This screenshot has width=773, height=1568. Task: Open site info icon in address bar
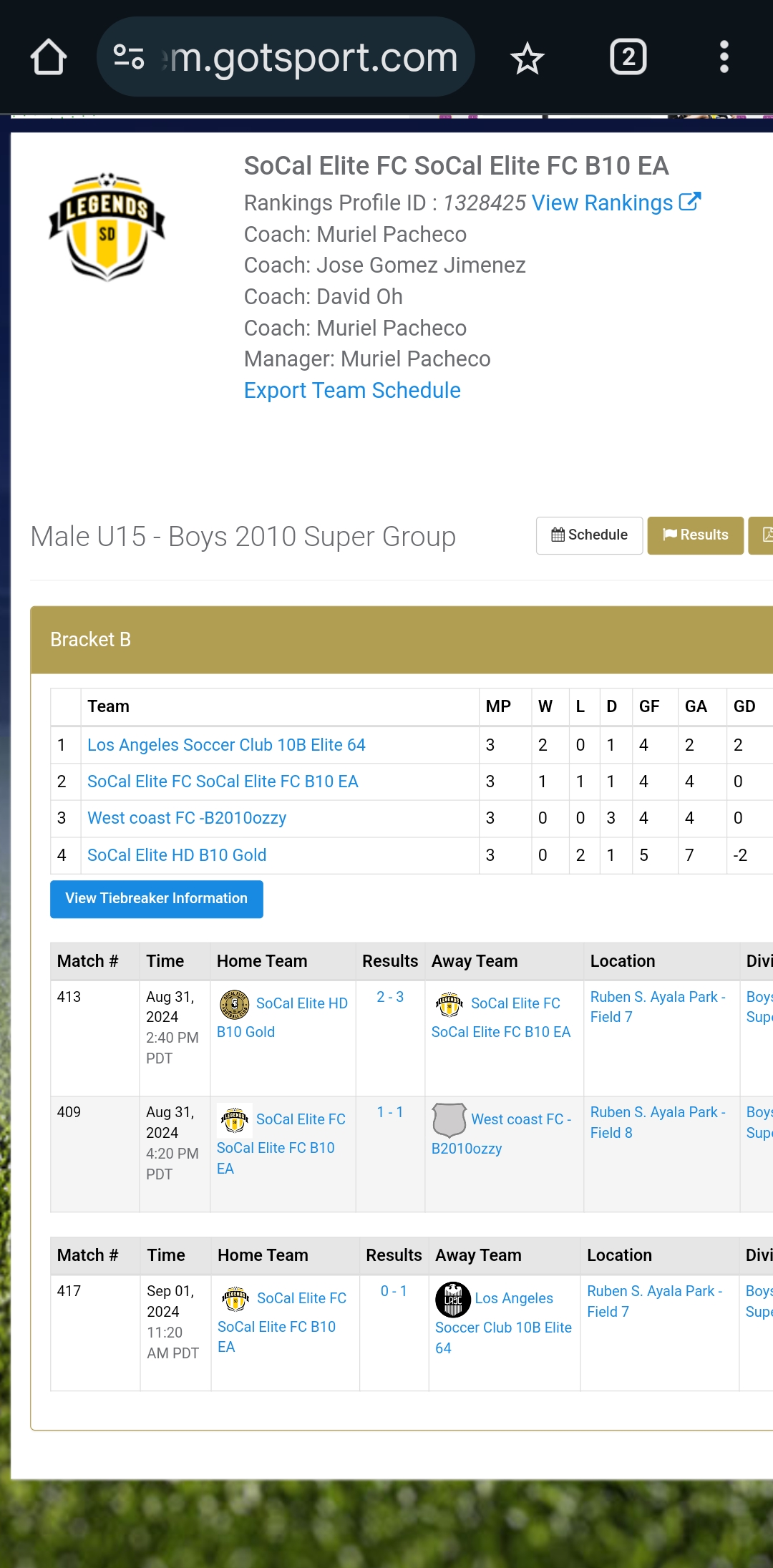point(129,57)
